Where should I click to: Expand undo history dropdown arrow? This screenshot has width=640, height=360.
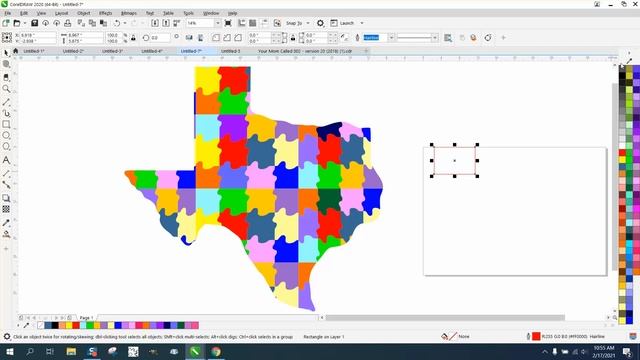tap(124, 23)
